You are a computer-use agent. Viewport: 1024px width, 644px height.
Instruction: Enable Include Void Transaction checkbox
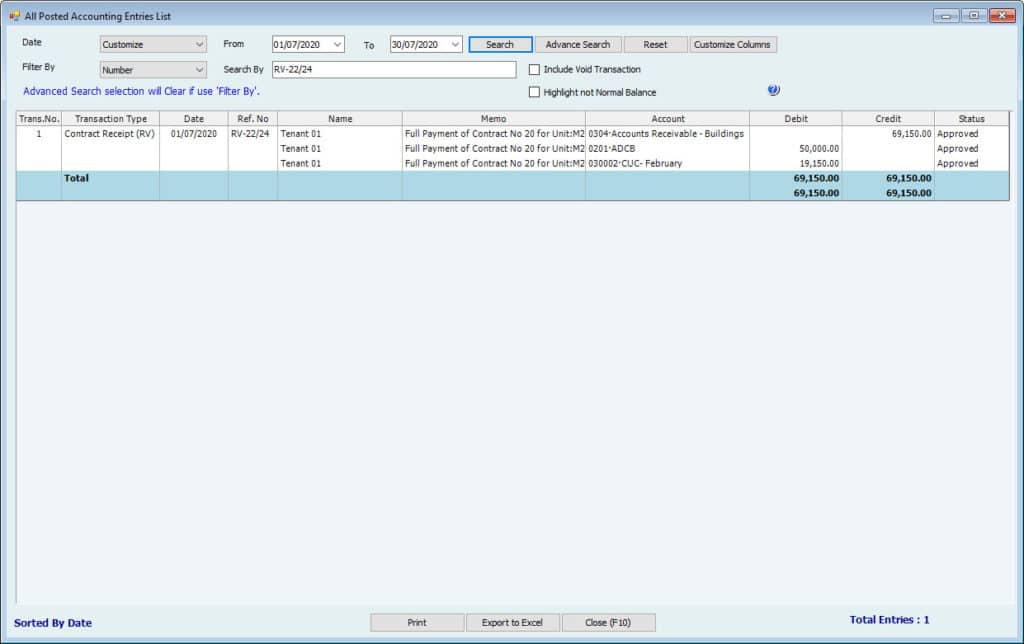click(534, 70)
